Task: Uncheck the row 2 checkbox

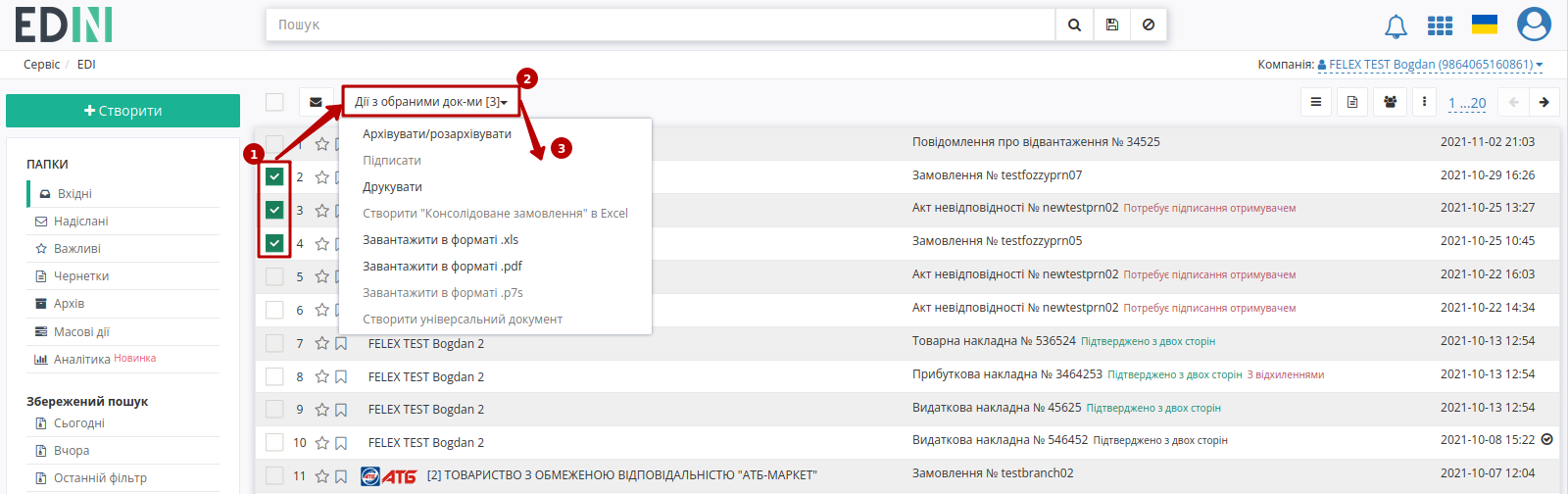Action: coord(274,176)
